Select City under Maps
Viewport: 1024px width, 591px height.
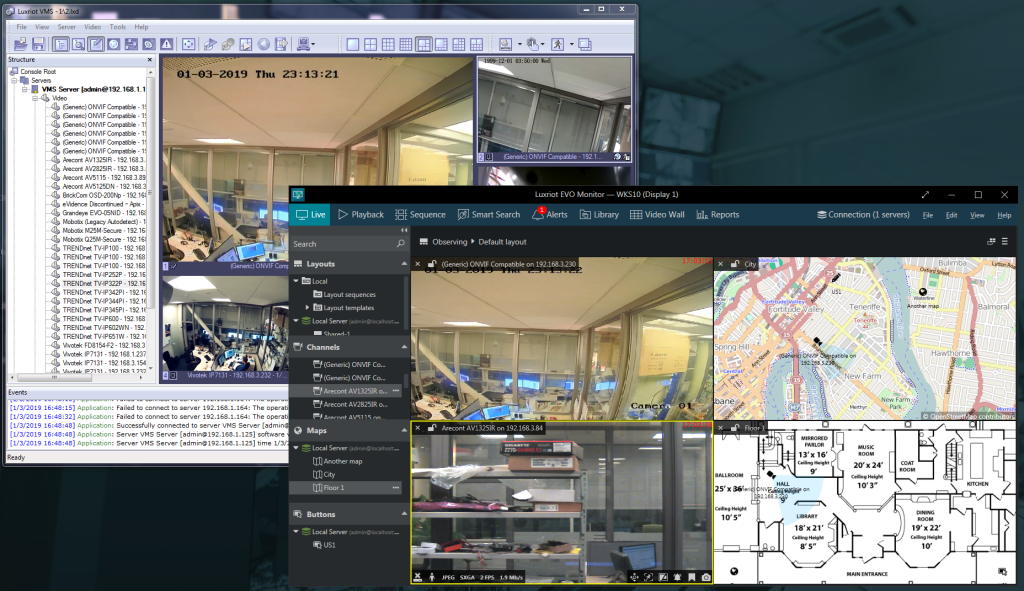329,474
